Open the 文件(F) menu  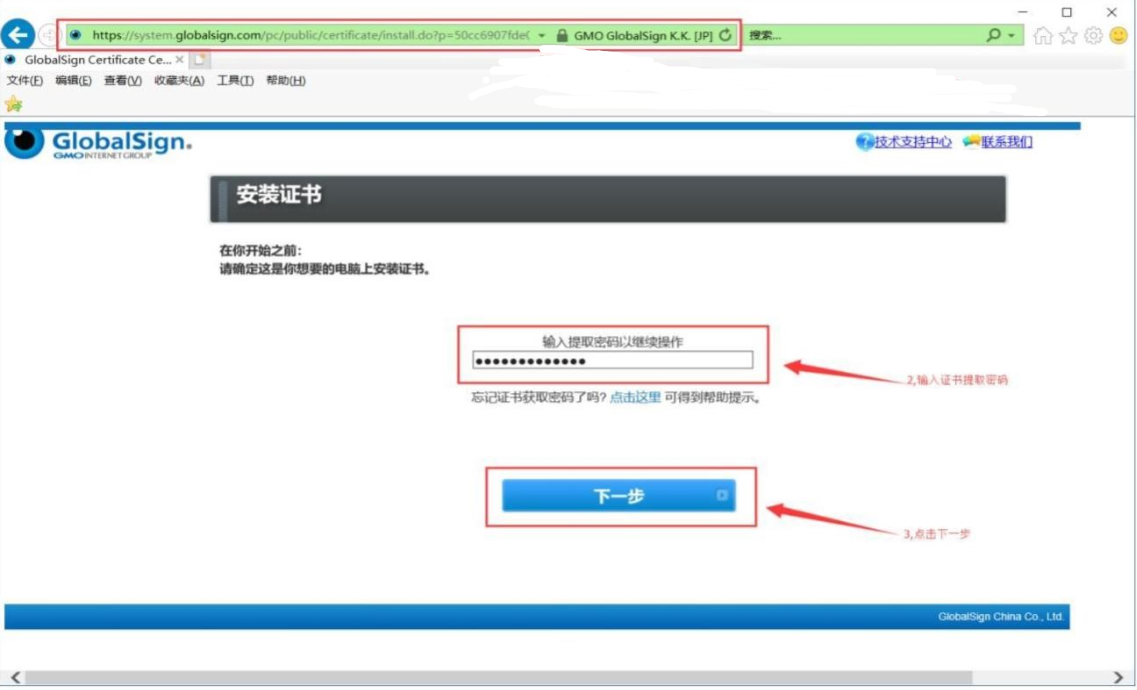[x=25, y=80]
